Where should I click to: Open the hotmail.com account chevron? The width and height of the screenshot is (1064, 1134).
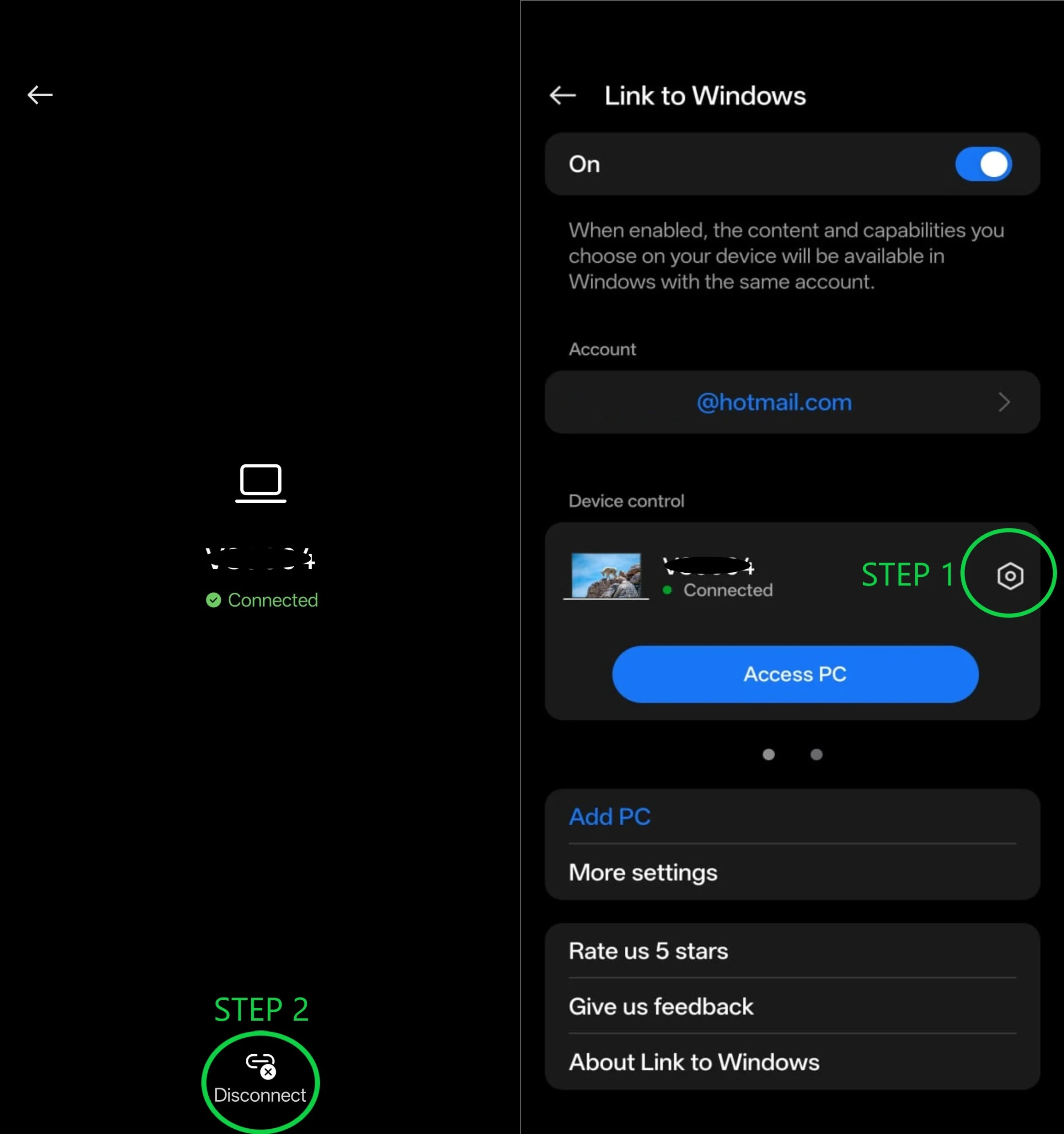point(1004,402)
